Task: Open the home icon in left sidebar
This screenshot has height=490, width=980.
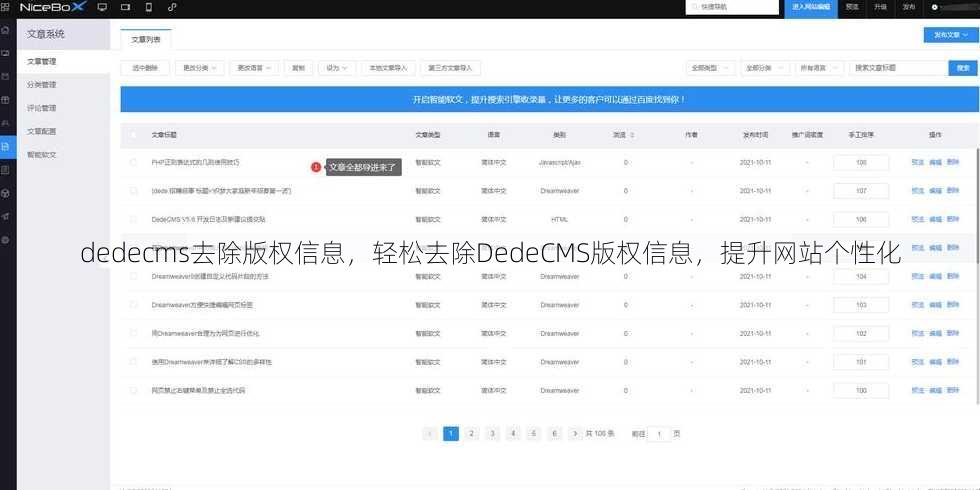Action: click(x=6, y=29)
